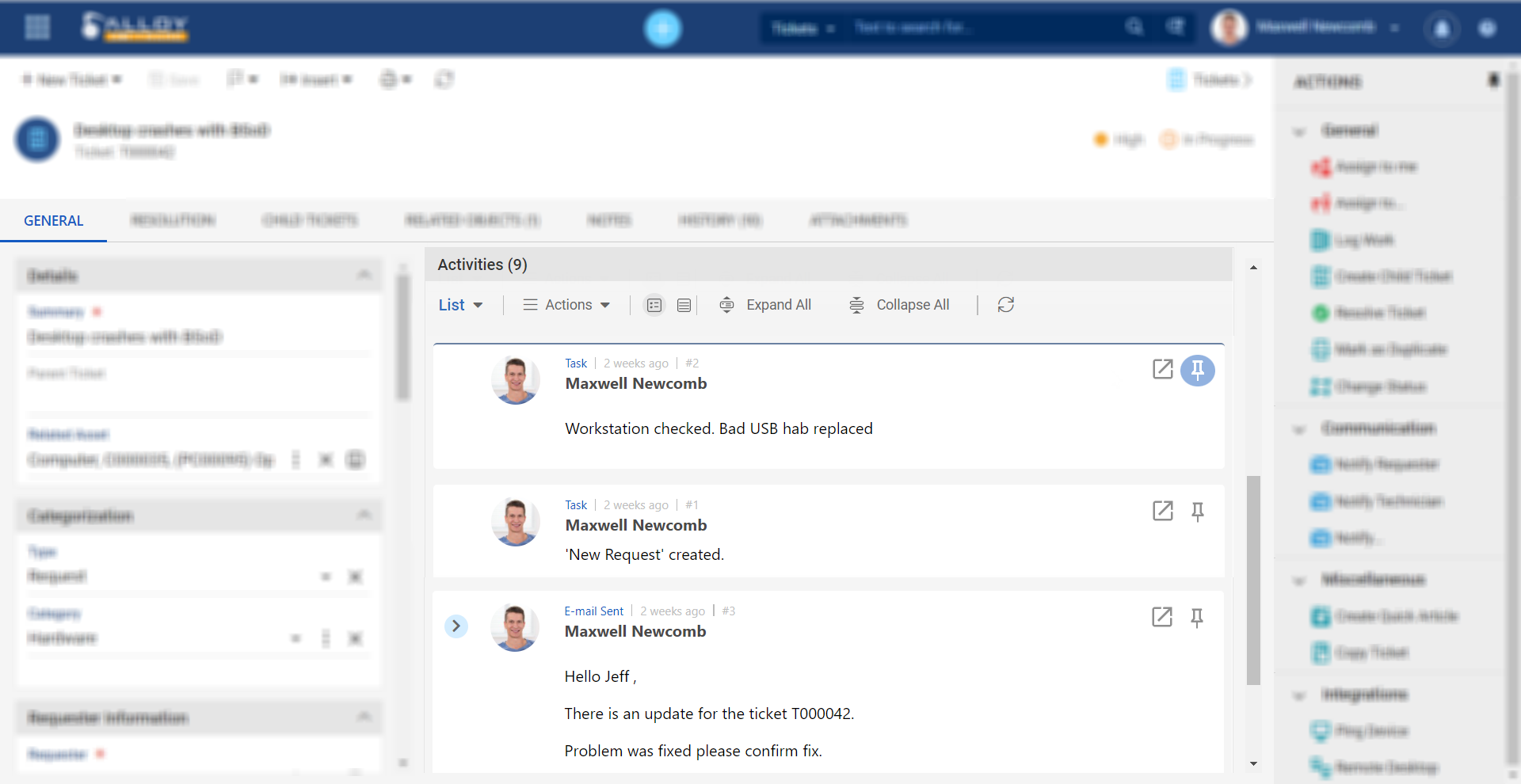The height and width of the screenshot is (784, 1521).
Task: Pin the E-mail Sent #3 activity
Action: click(x=1197, y=618)
